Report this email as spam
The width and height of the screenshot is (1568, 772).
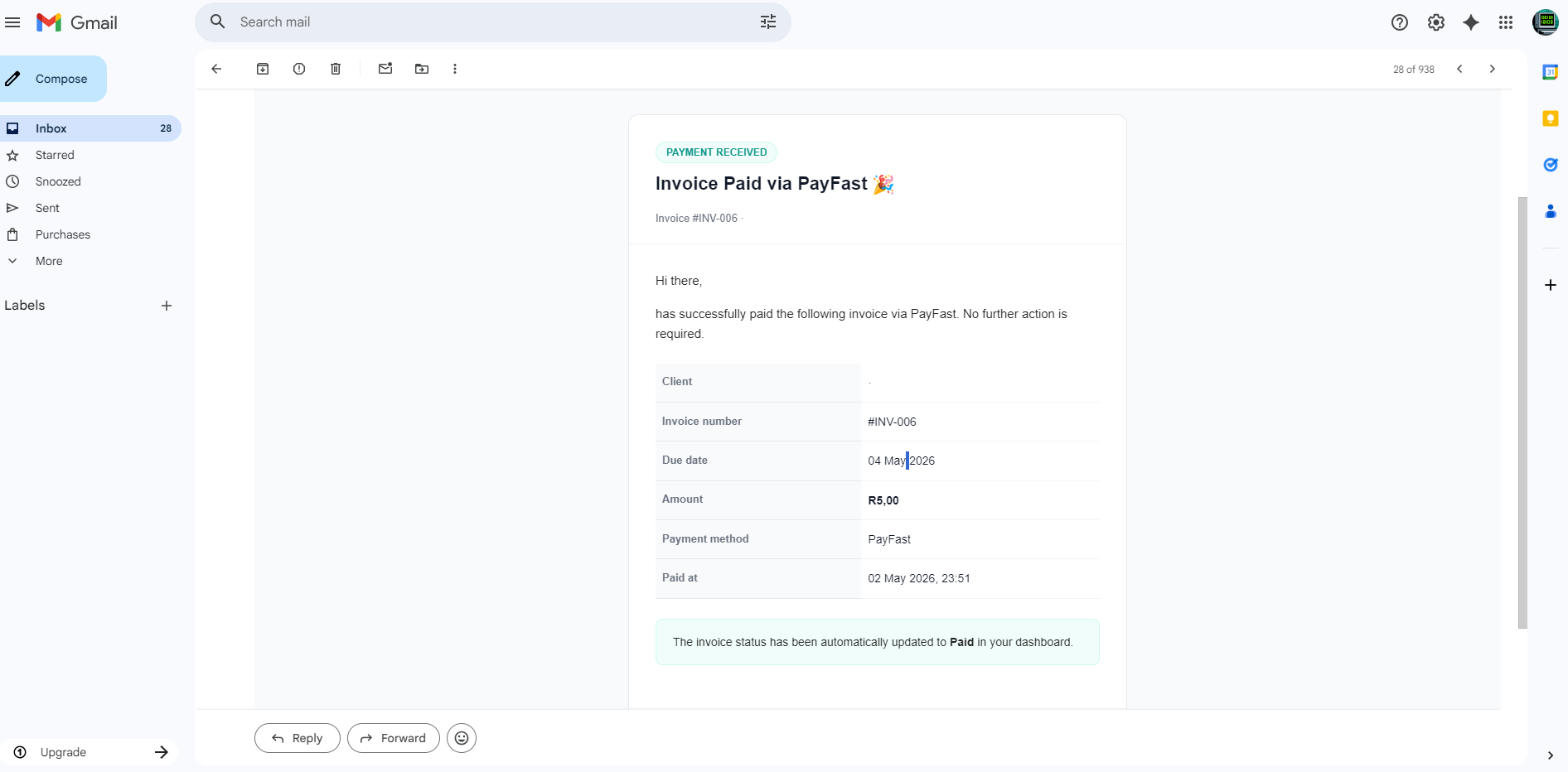(x=299, y=69)
